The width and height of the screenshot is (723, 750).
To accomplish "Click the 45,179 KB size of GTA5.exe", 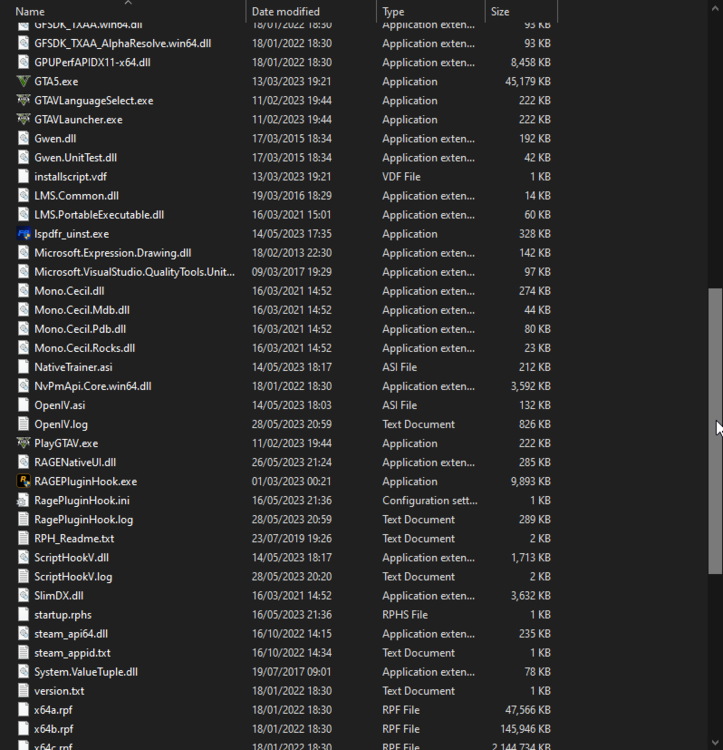I will coord(528,81).
